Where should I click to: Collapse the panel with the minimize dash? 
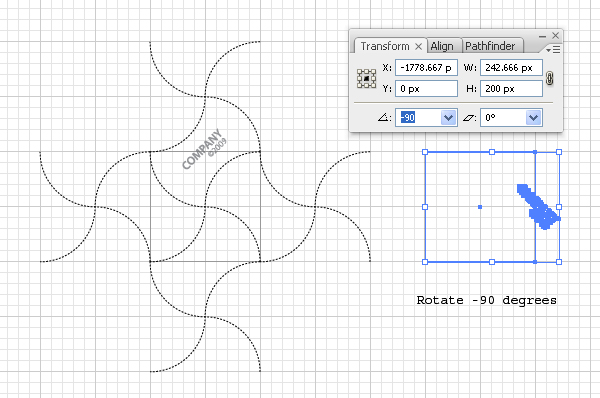tap(542, 36)
